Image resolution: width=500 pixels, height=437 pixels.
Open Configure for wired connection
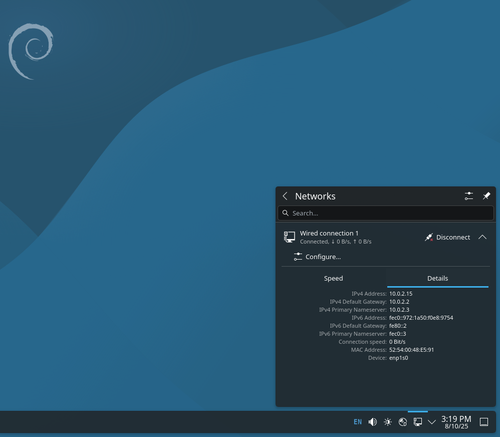point(317,257)
